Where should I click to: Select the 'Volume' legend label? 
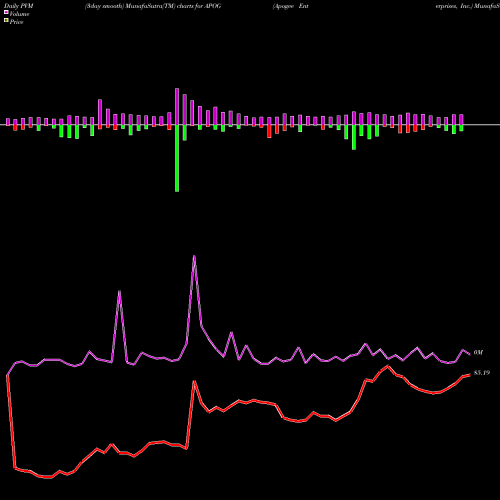tap(19, 14)
